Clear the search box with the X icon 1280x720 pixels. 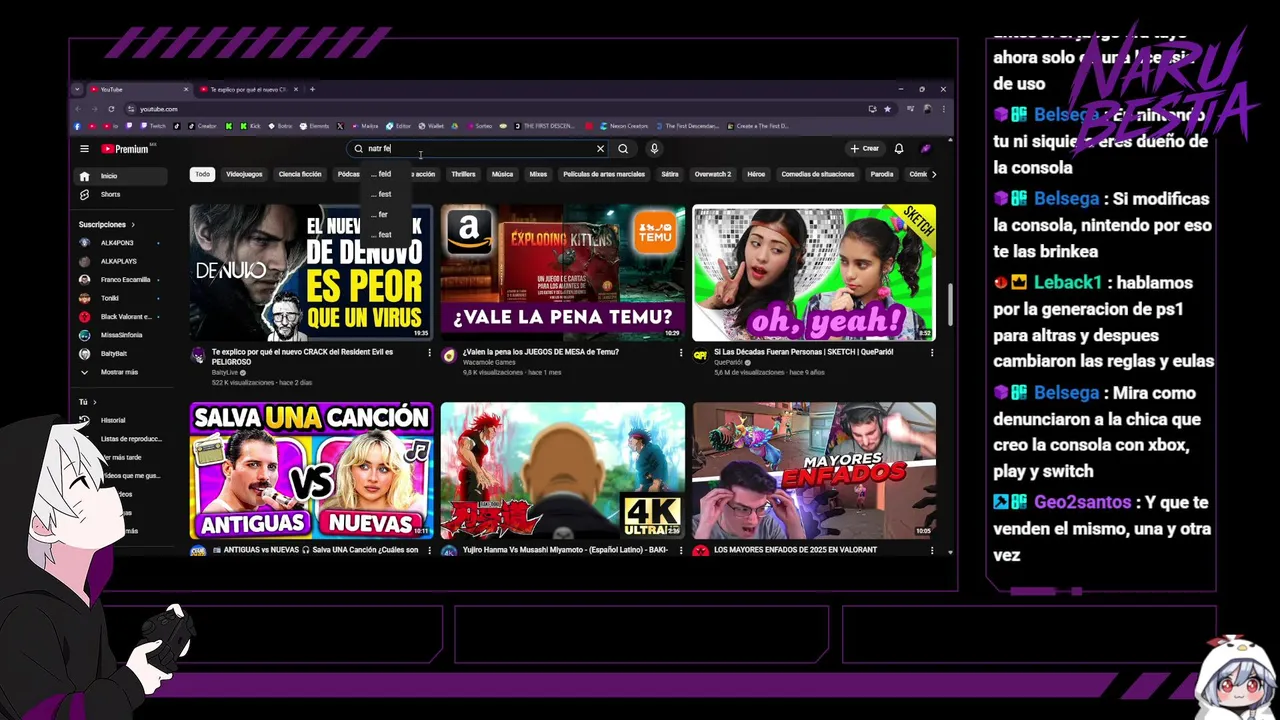tap(600, 149)
